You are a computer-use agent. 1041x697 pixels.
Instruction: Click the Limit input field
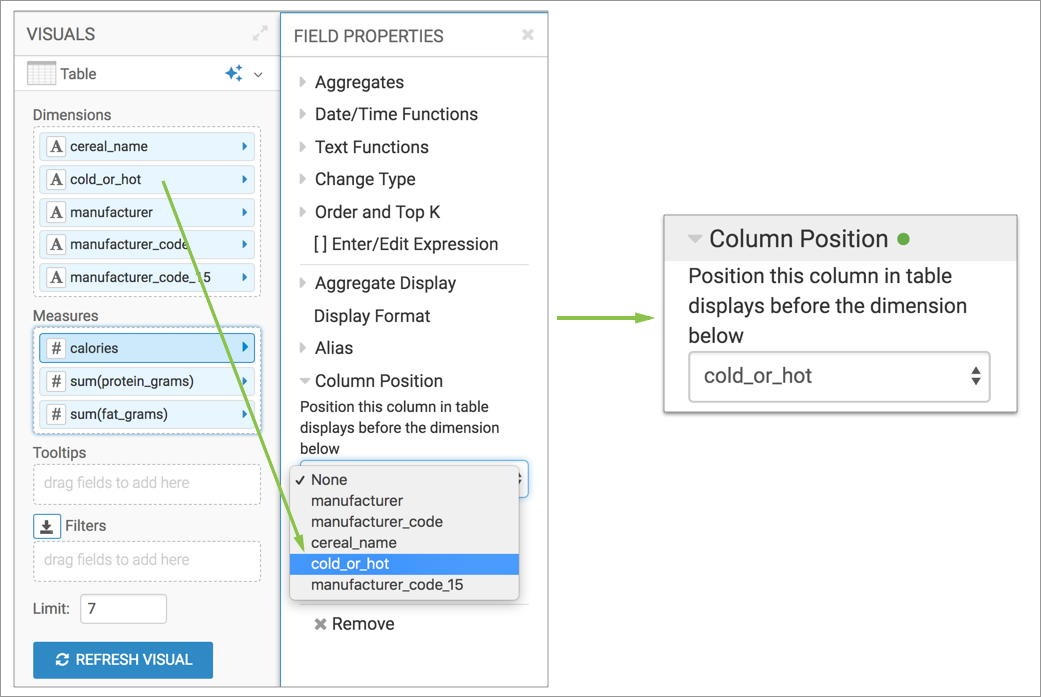[123, 609]
